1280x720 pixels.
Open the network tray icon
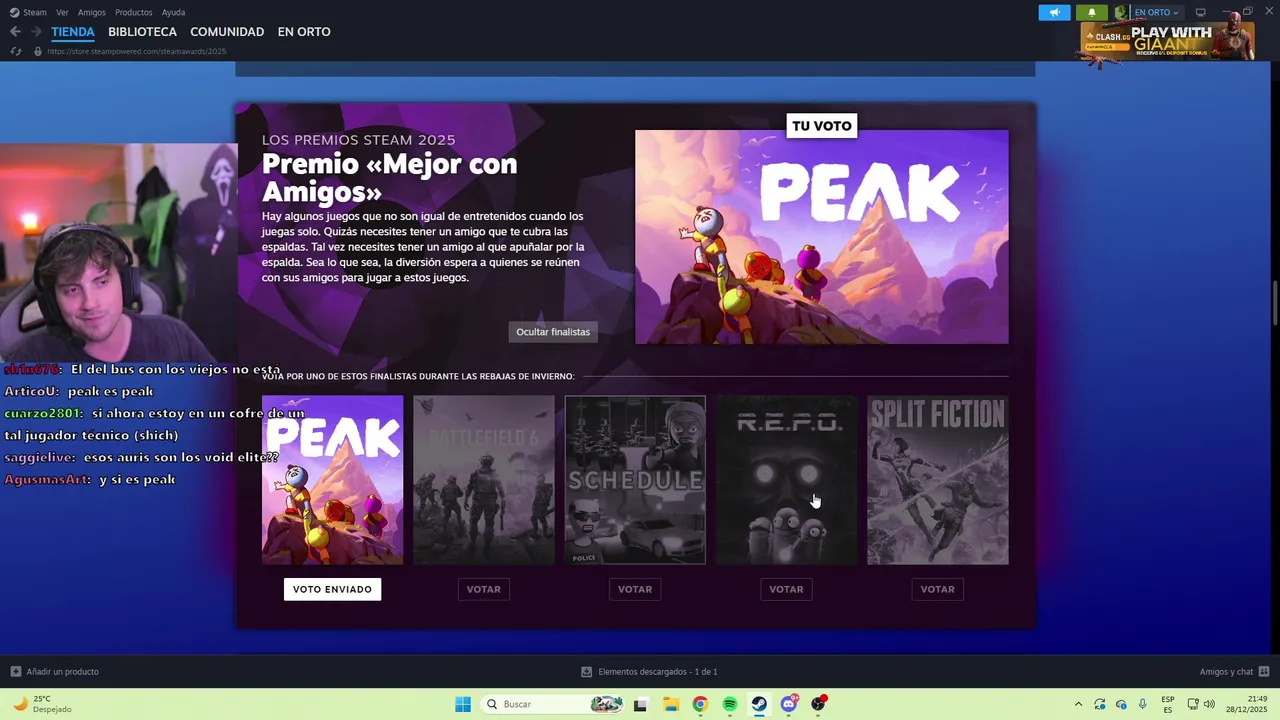1193,704
